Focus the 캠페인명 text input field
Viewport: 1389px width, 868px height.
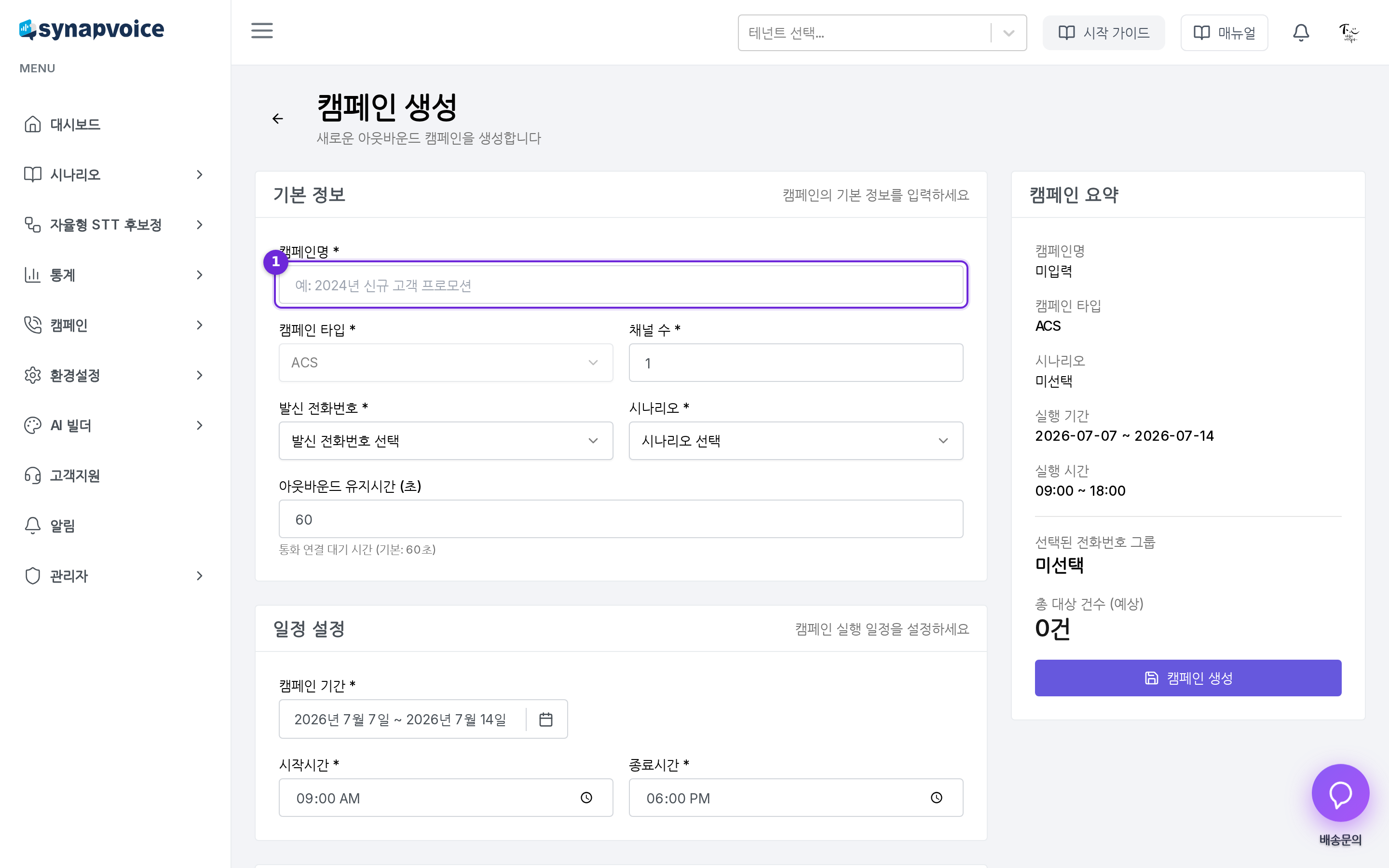point(620,285)
